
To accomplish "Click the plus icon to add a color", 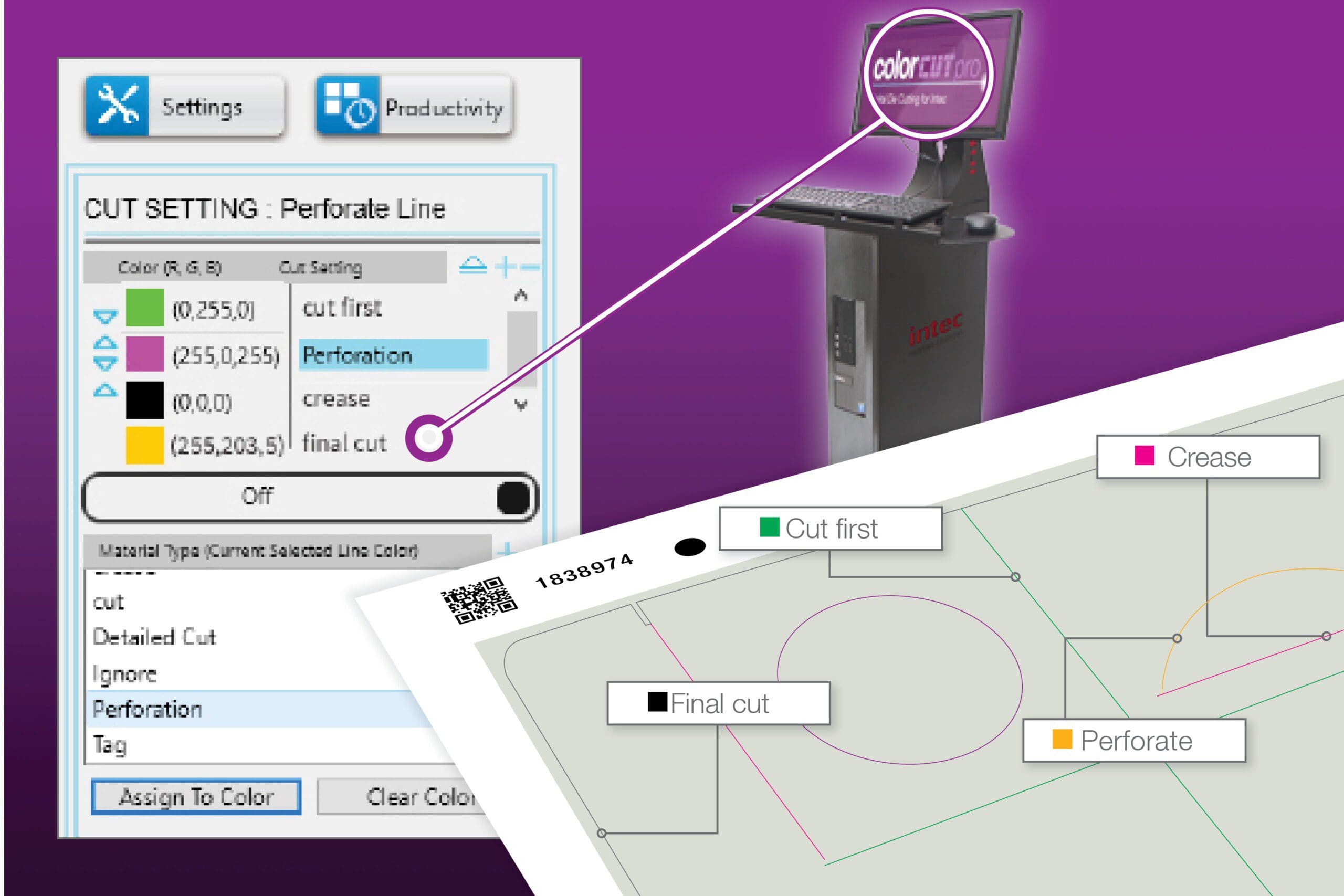I will [506, 266].
